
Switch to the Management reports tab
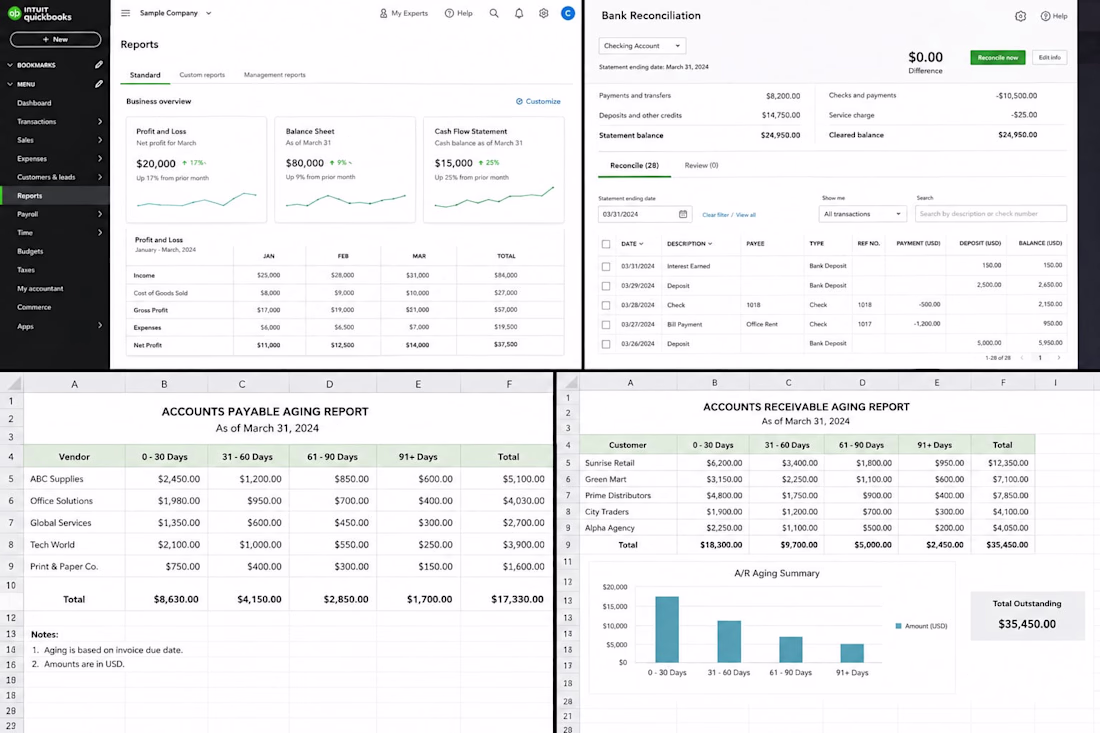point(274,74)
